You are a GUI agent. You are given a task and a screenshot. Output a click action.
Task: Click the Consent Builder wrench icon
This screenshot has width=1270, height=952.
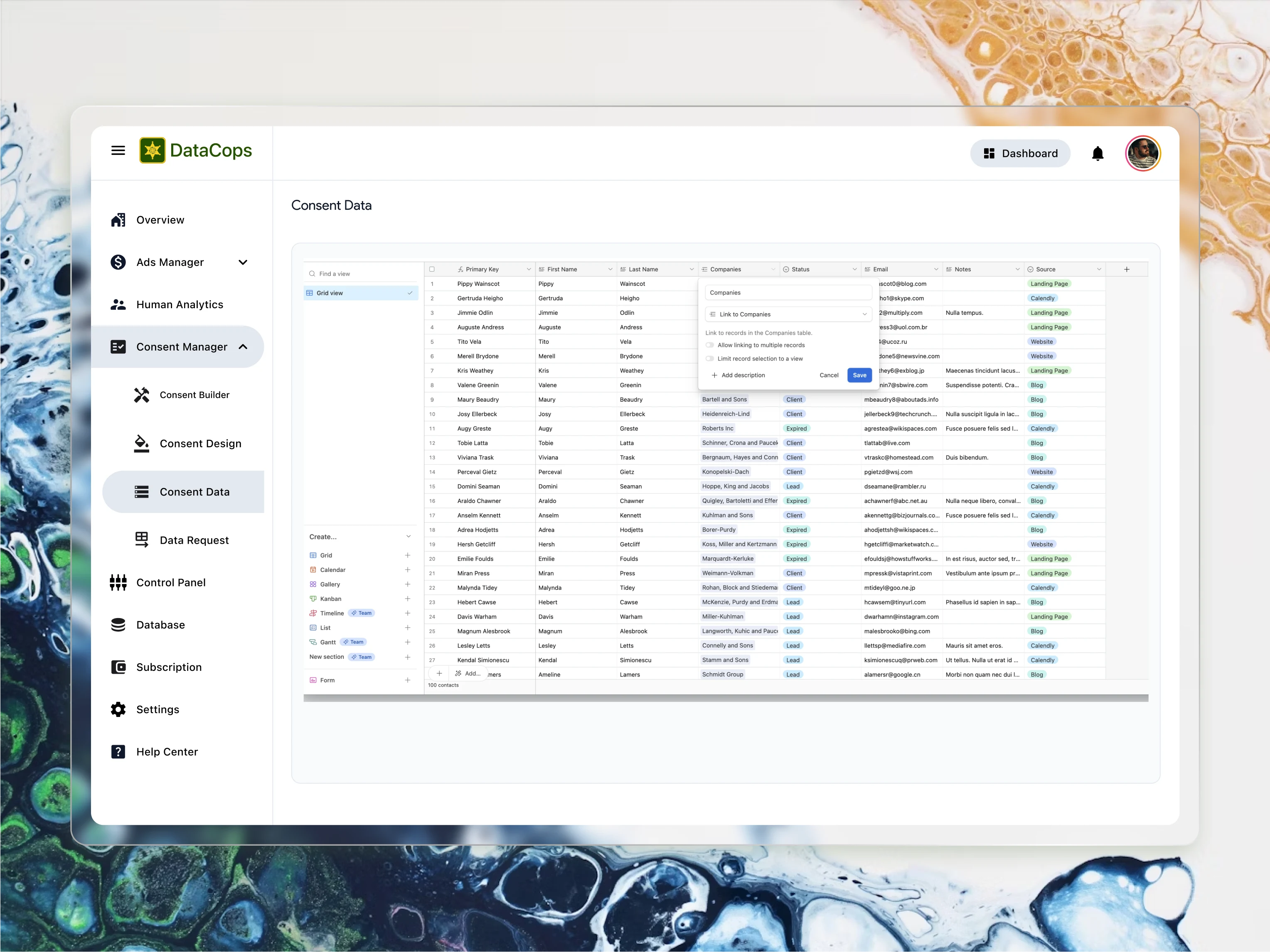pyautogui.click(x=141, y=395)
